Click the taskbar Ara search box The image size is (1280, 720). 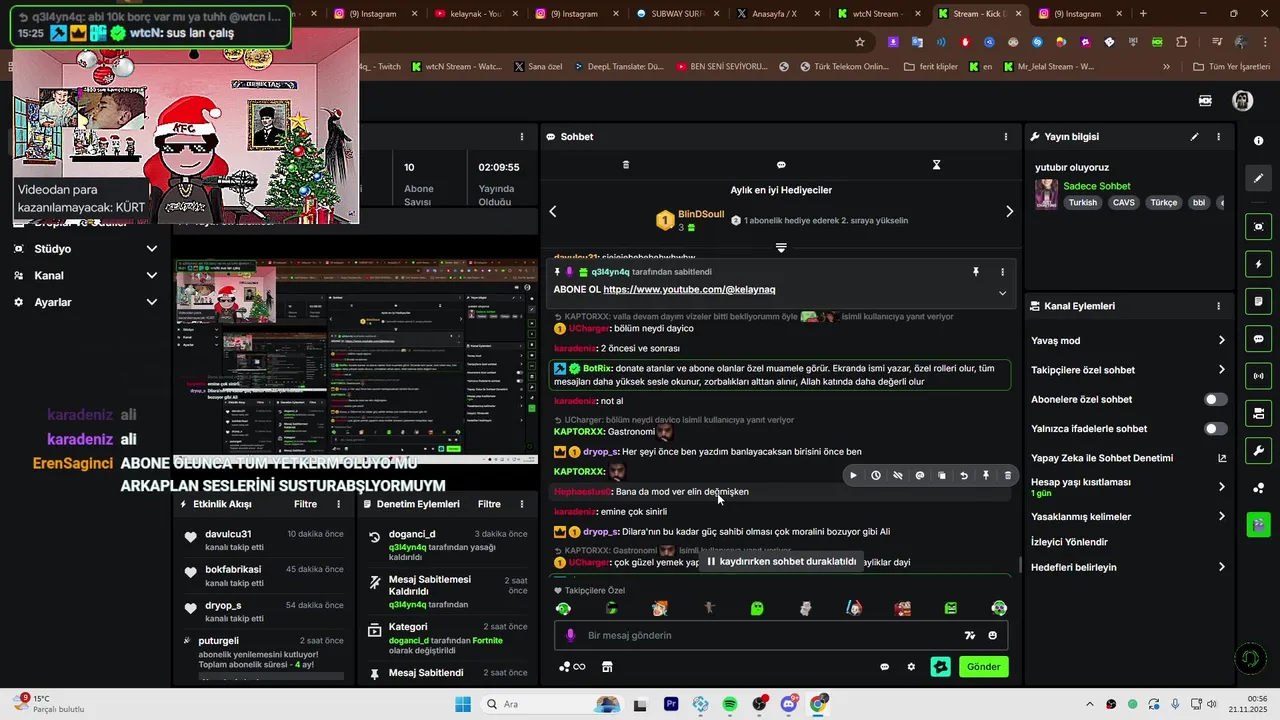pos(552,704)
